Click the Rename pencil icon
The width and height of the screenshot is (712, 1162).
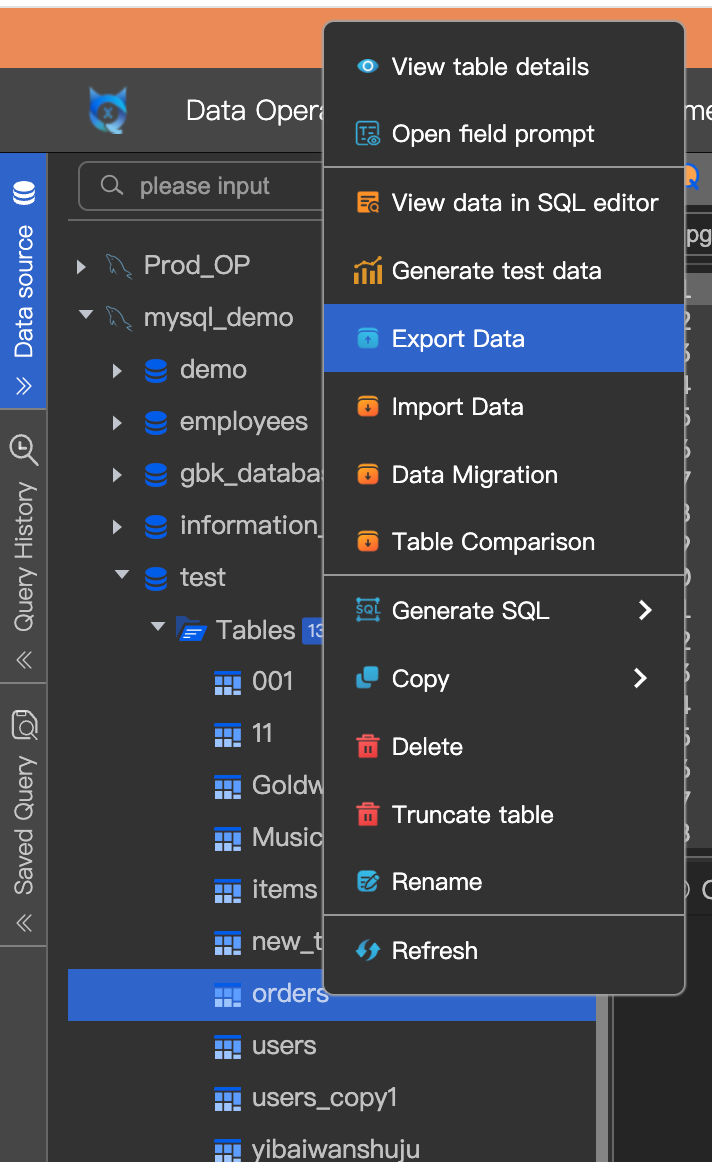pos(368,882)
